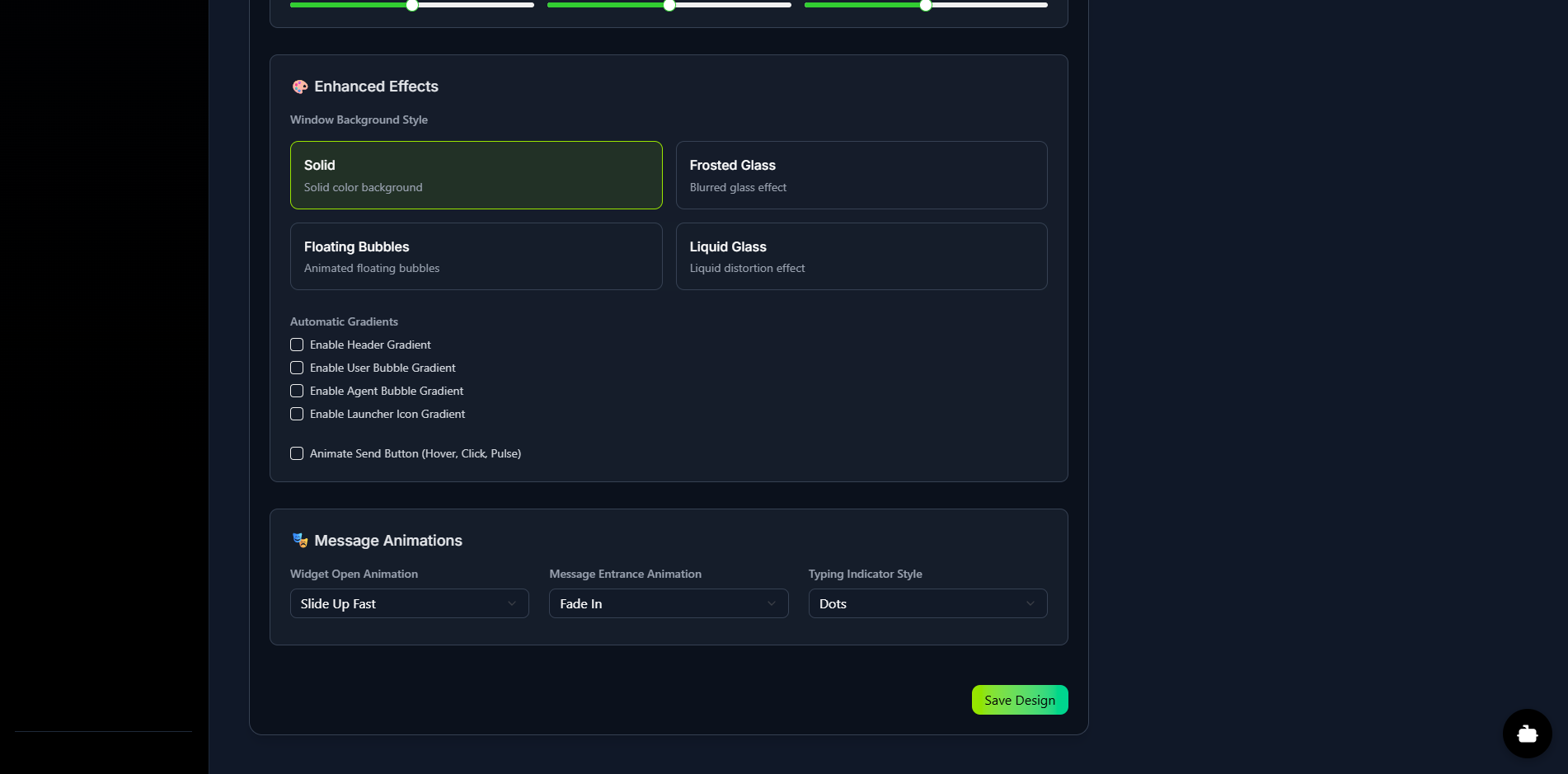Click the palette icon beside Enhanced Effects
Viewport: 1568px width, 774px height.
(300, 87)
